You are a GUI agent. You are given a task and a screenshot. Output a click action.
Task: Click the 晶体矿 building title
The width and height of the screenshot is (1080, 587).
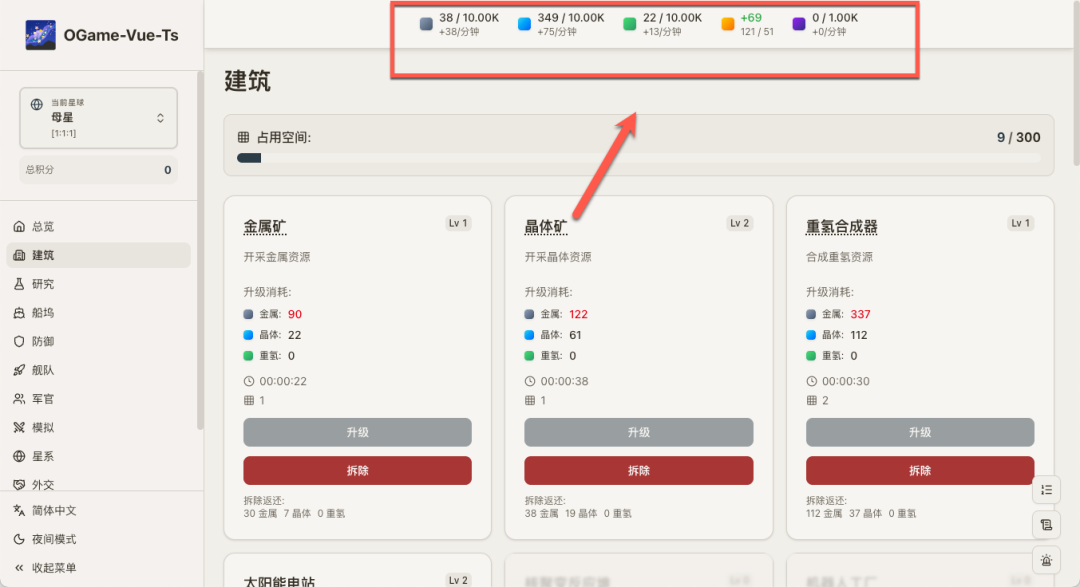pyautogui.click(x=546, y=227)
